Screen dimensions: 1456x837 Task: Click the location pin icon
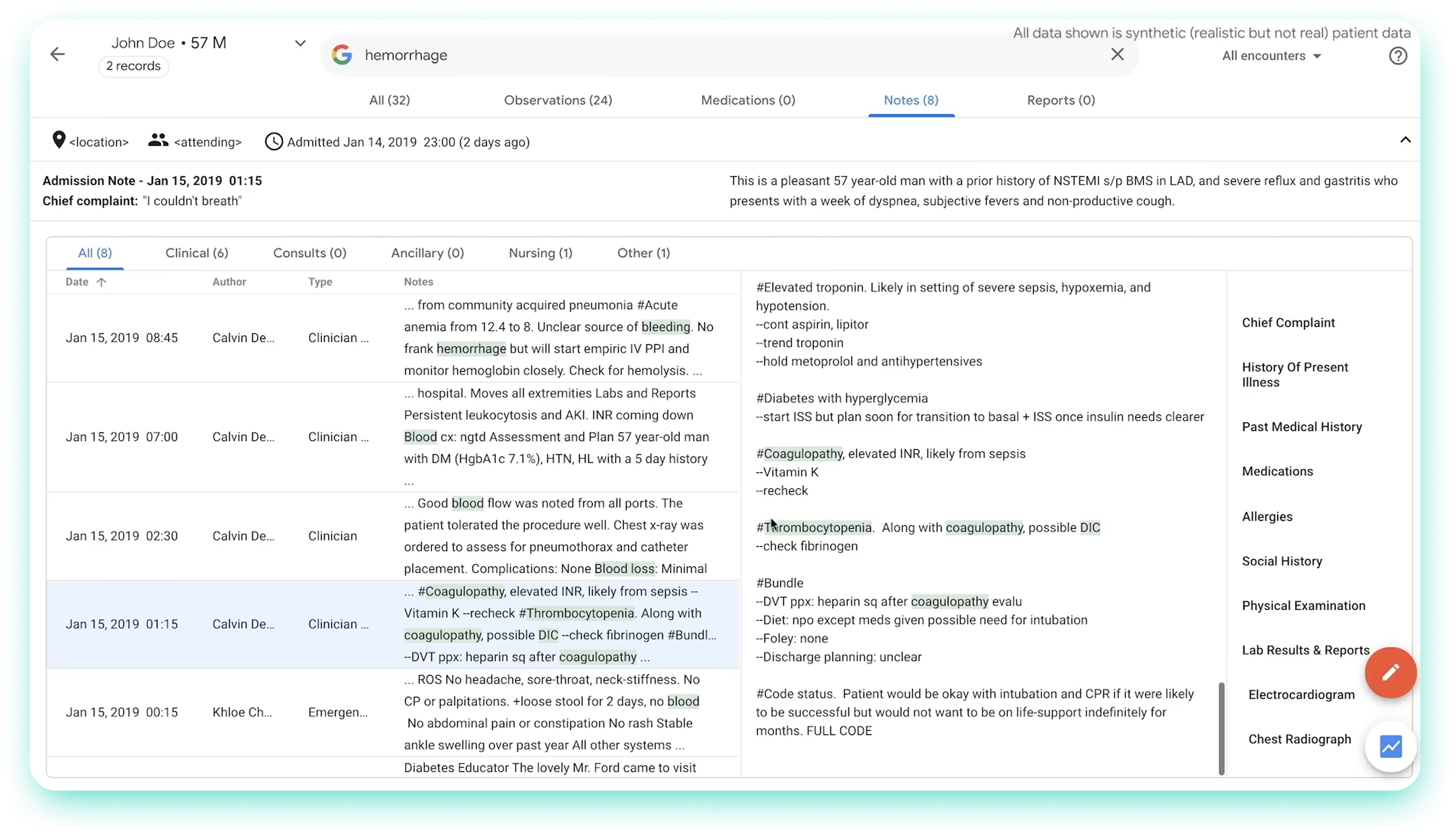tap(59, 140)
